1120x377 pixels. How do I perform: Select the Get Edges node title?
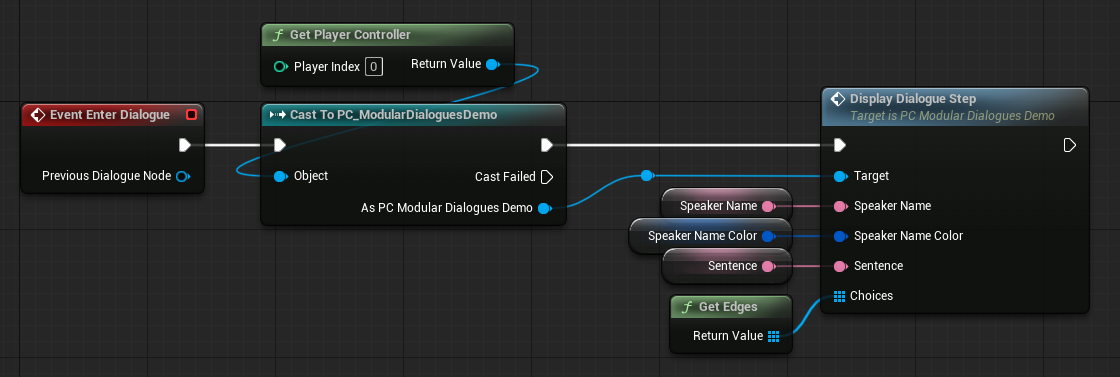point(728,307)
